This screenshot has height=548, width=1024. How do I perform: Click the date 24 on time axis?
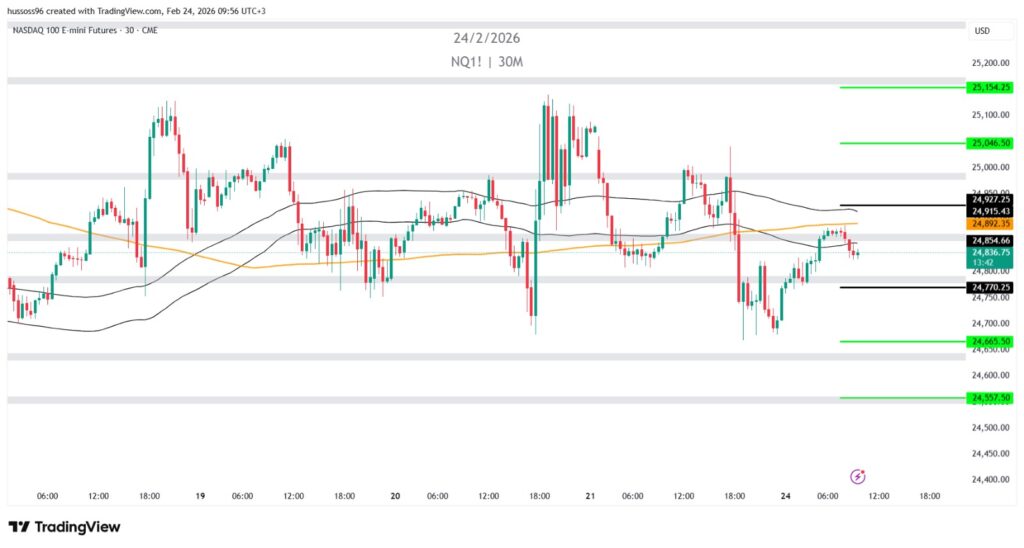coord(788,495)
